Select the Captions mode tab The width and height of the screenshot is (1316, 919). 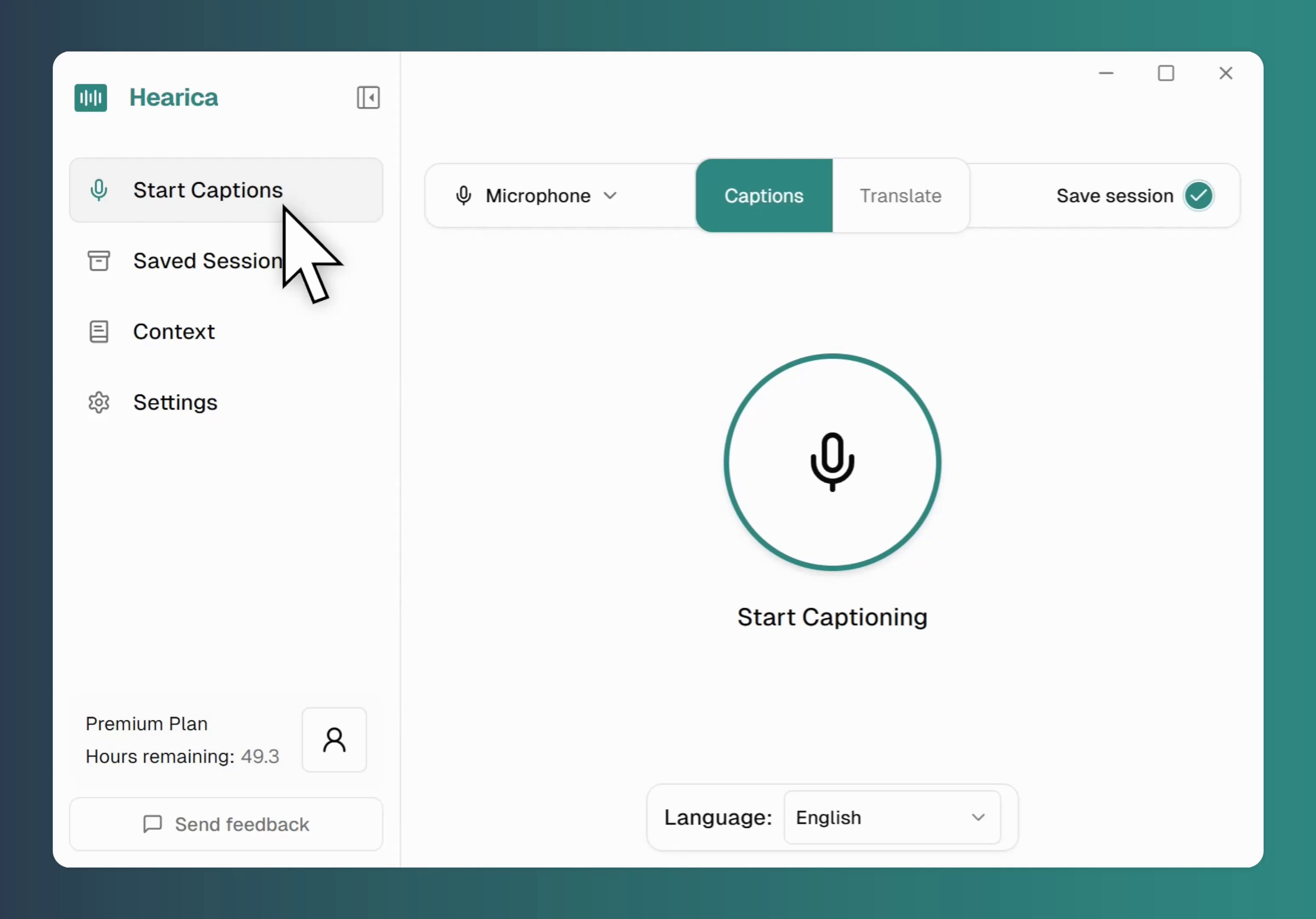763,195
